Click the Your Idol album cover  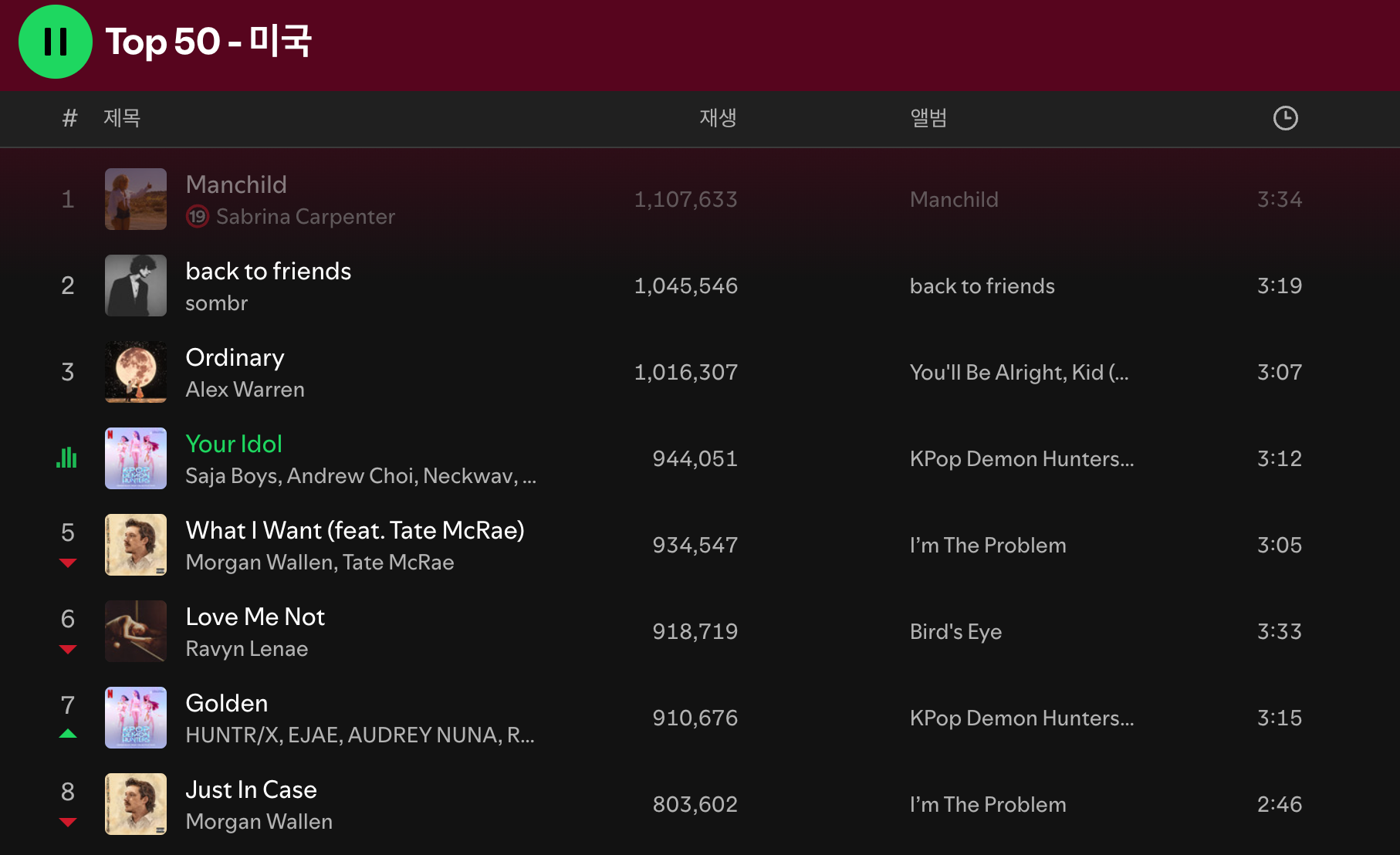[x=136, y=458]
